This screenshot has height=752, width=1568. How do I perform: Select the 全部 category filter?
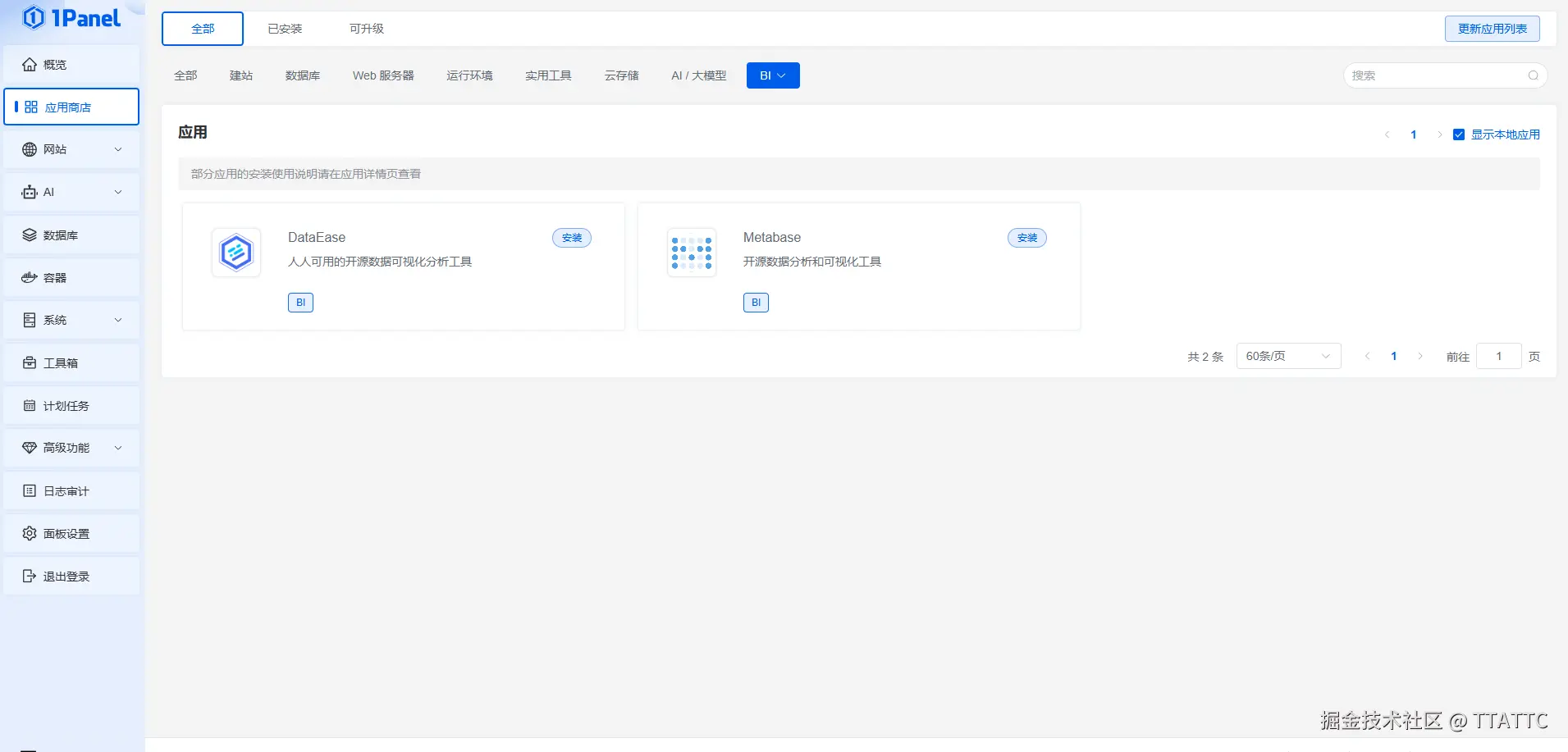[x=185, y=75]
